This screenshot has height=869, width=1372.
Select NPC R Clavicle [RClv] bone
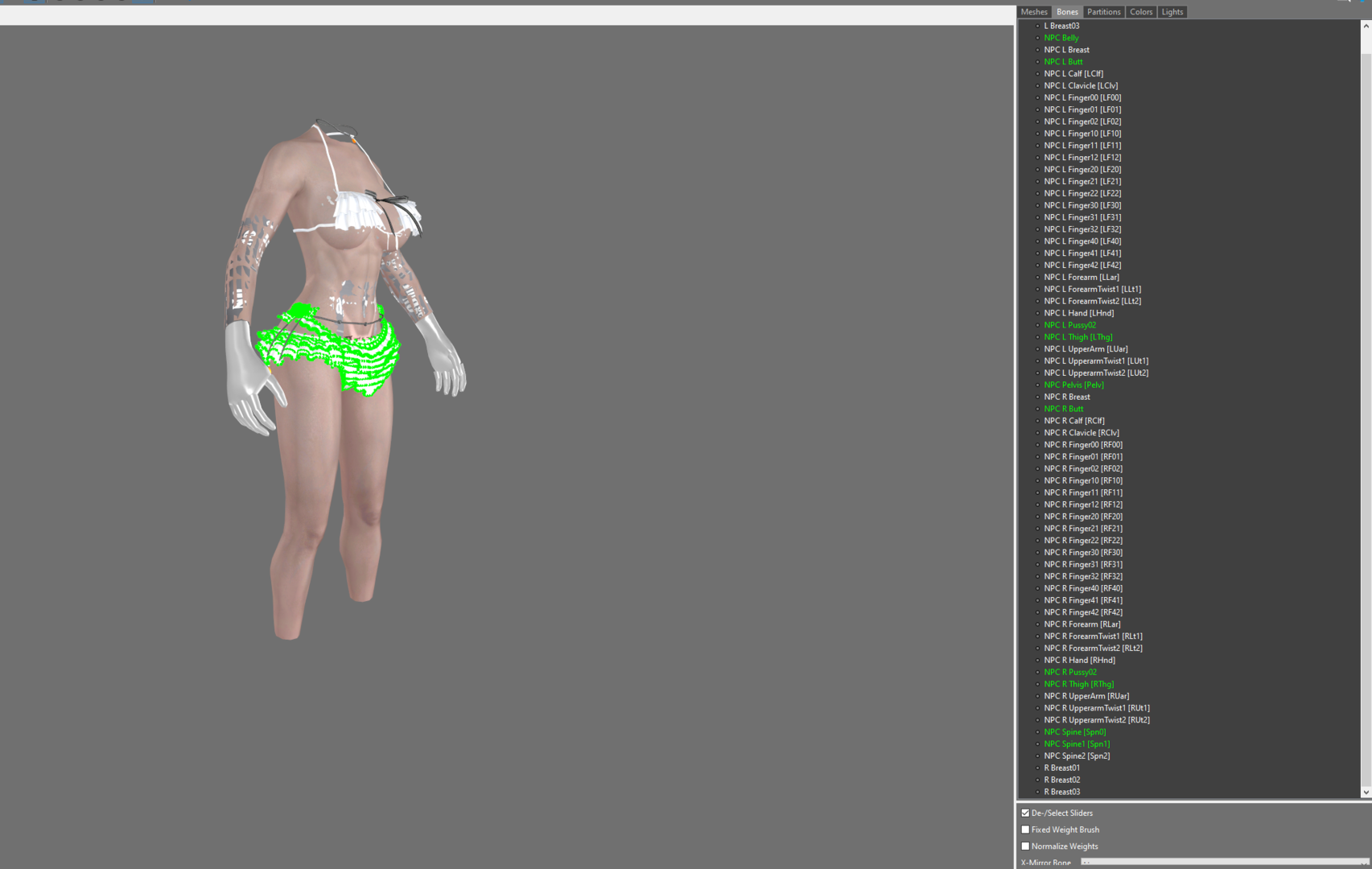(x=1082, y=433)
